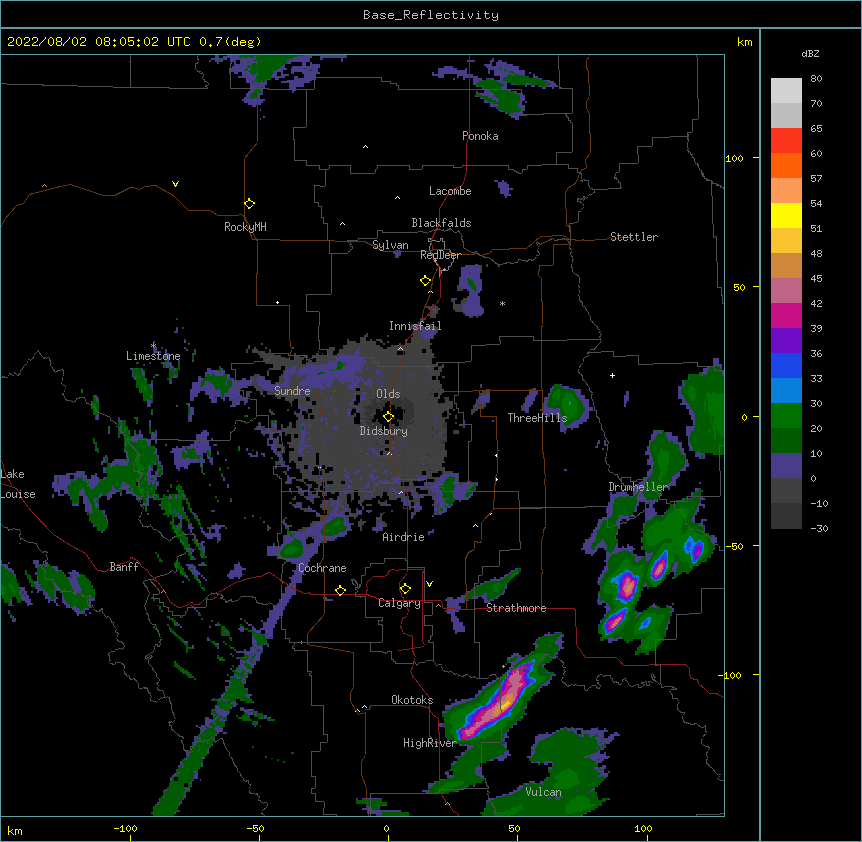Click the Didsbury town label
This screenshot has width=862, height=842.
384,431
